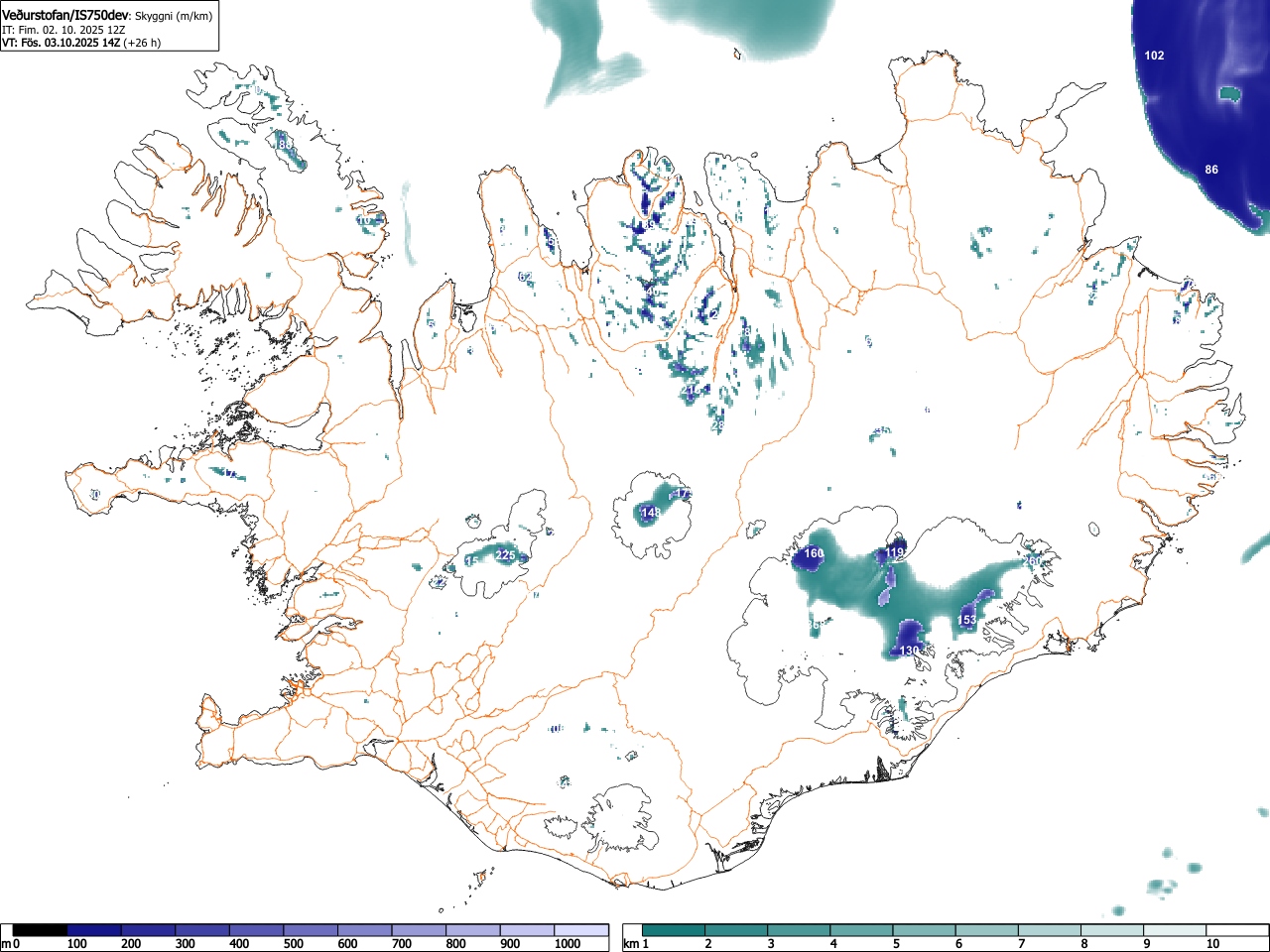Viewport: 1270px width, 952px height.
Task: Click the '260' visibility value label
Action: (x=1032, y=561)
